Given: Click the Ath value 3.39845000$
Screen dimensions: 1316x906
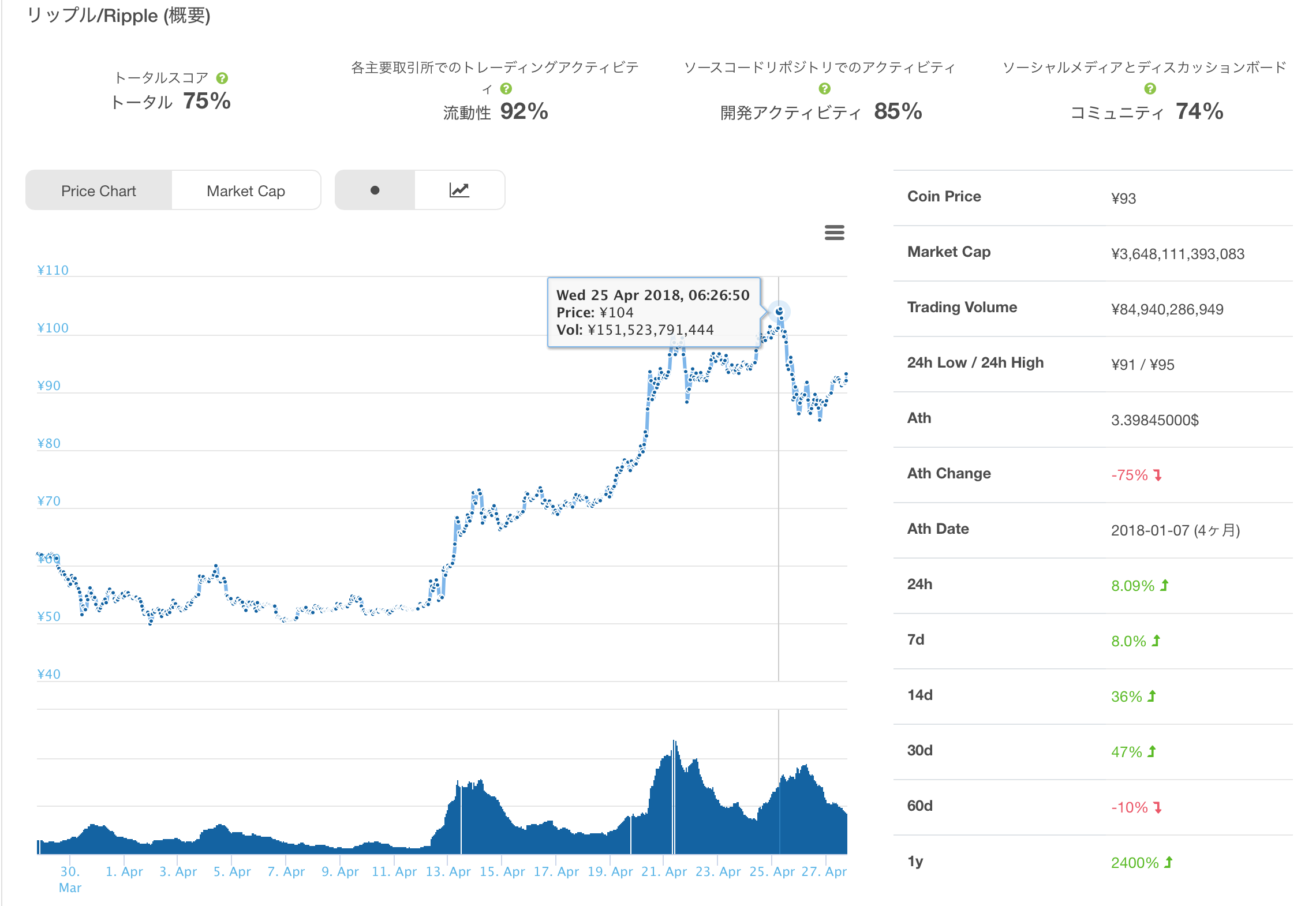Looking at the screenshot, I should 1154,420.
